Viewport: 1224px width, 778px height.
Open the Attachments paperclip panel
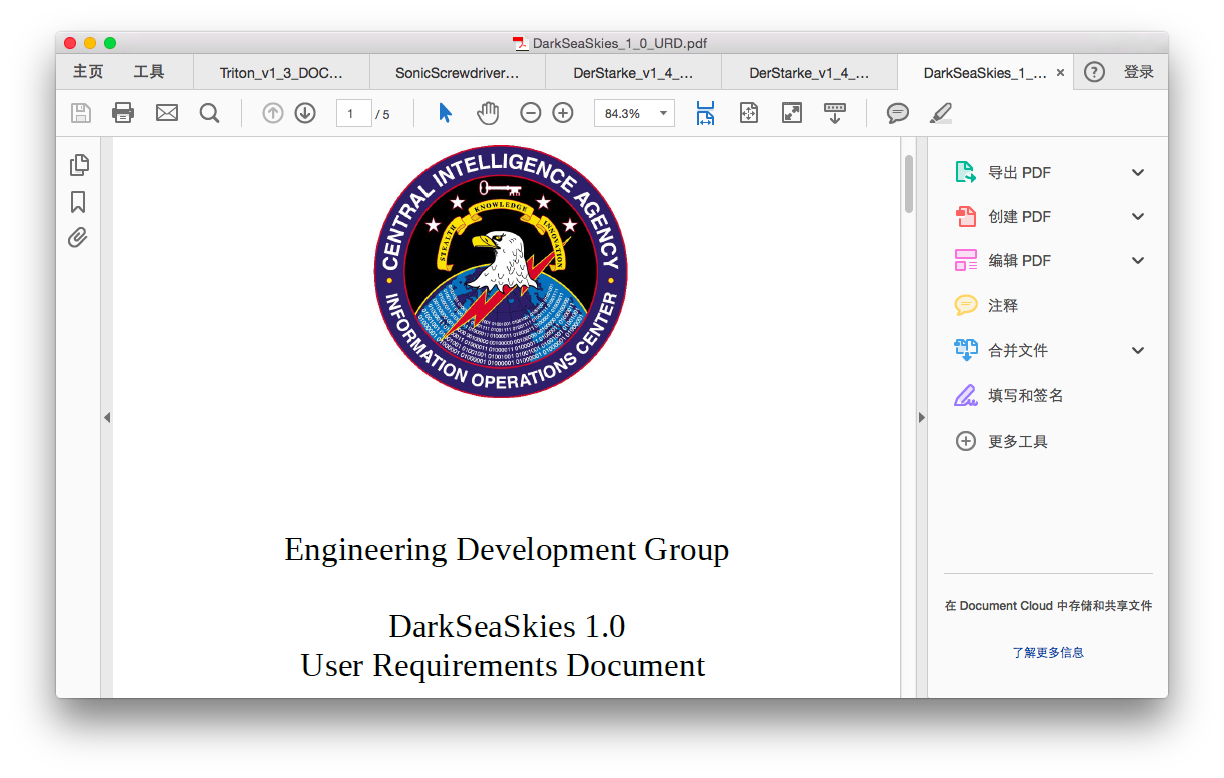pyautogui.click(x=78, y=238)
